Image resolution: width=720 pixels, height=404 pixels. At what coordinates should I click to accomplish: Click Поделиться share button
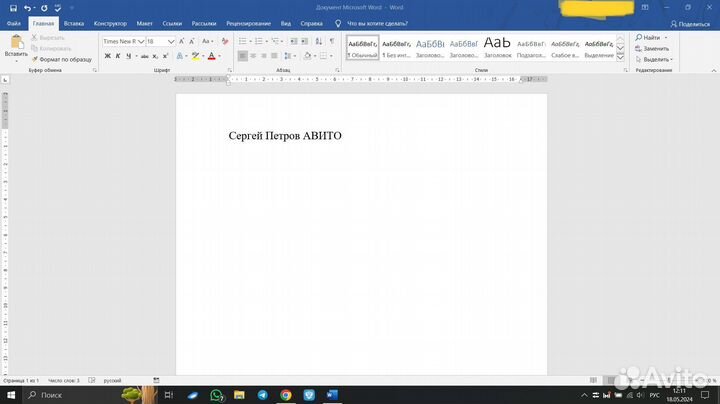click(x=690, y=24)
